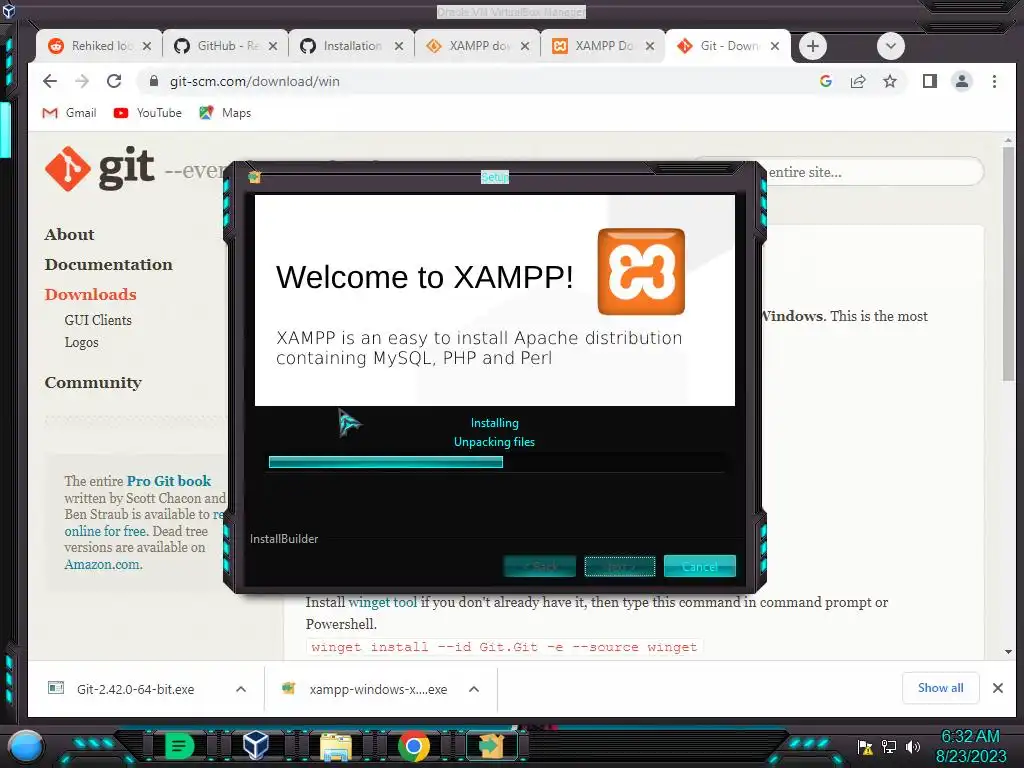Switch to the Installation GitHub tab
Screen dimensions: 1024x768
click(351, 46)
